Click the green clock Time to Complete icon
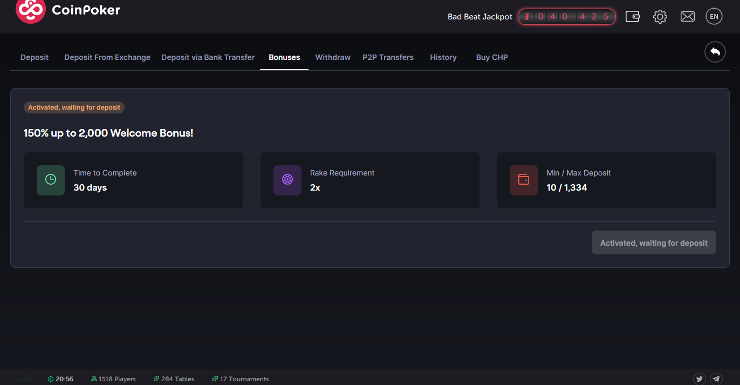Screen dimensions: 740x385 (51, 180)
